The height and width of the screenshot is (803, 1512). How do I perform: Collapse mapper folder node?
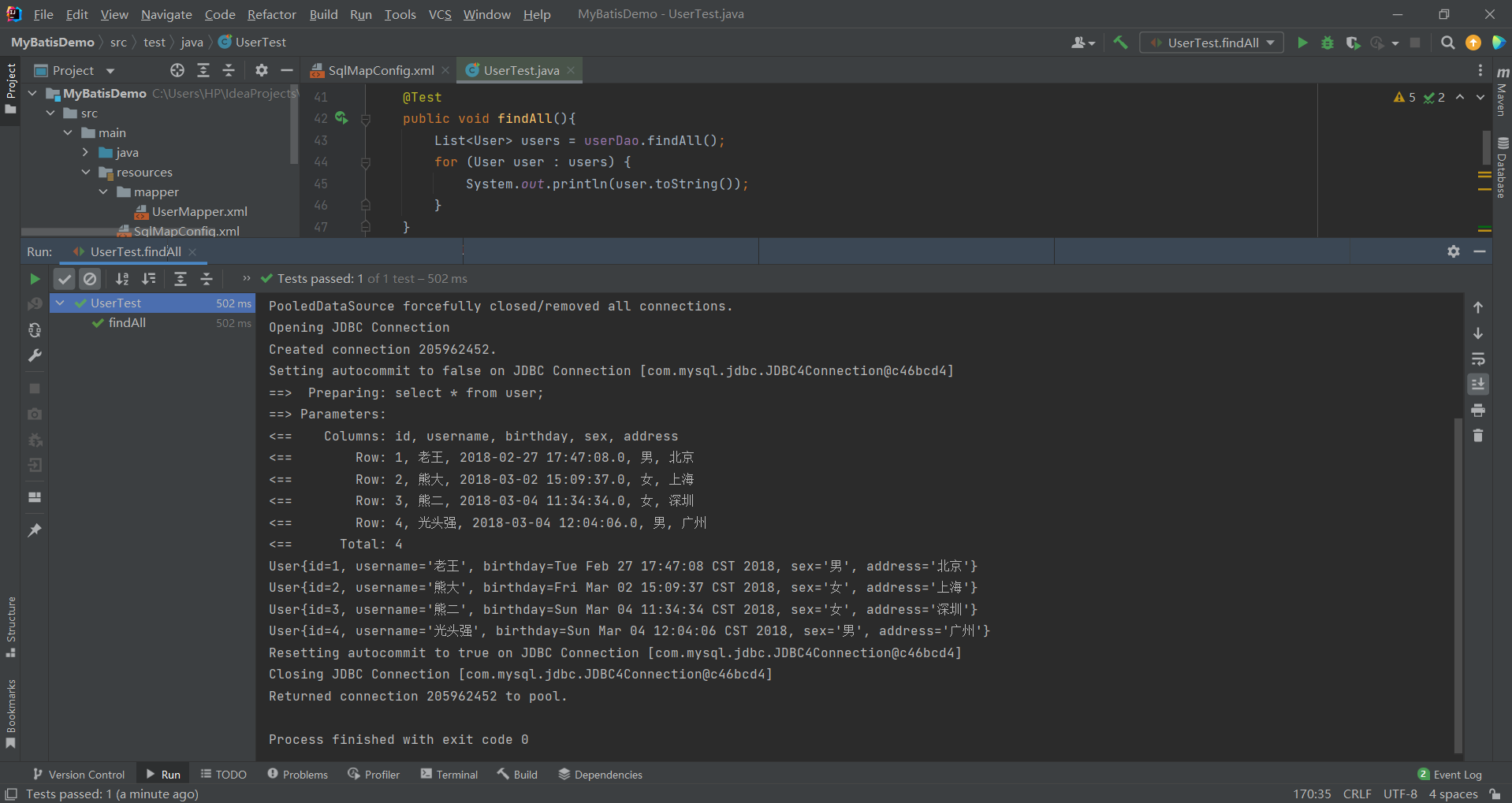(103, 191)
